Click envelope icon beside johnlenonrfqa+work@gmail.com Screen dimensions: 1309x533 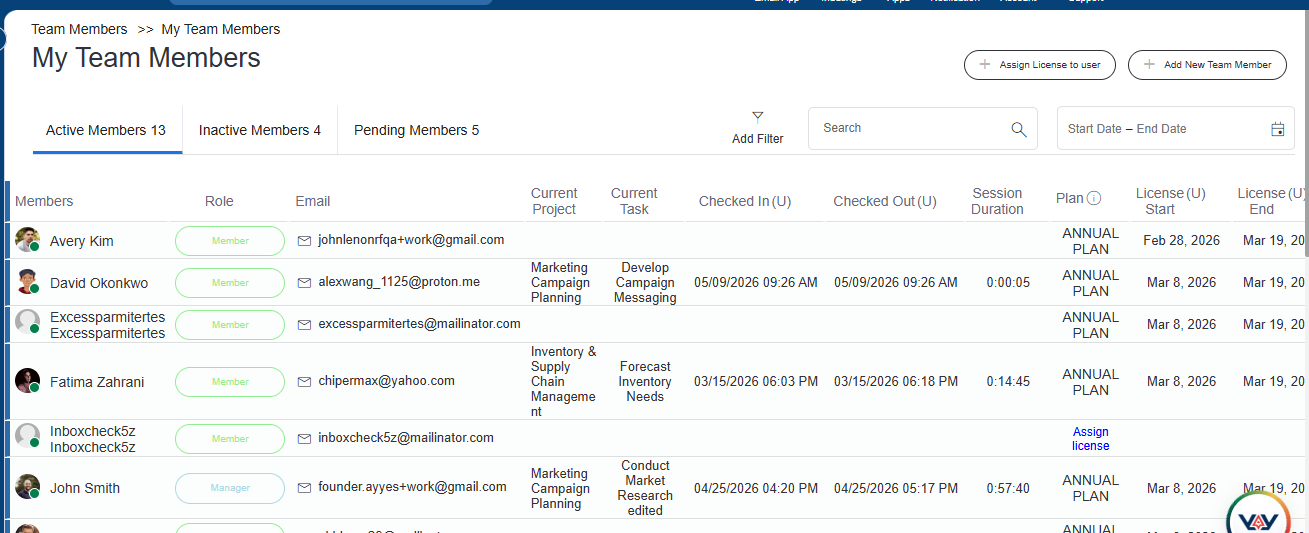point(304,240)
